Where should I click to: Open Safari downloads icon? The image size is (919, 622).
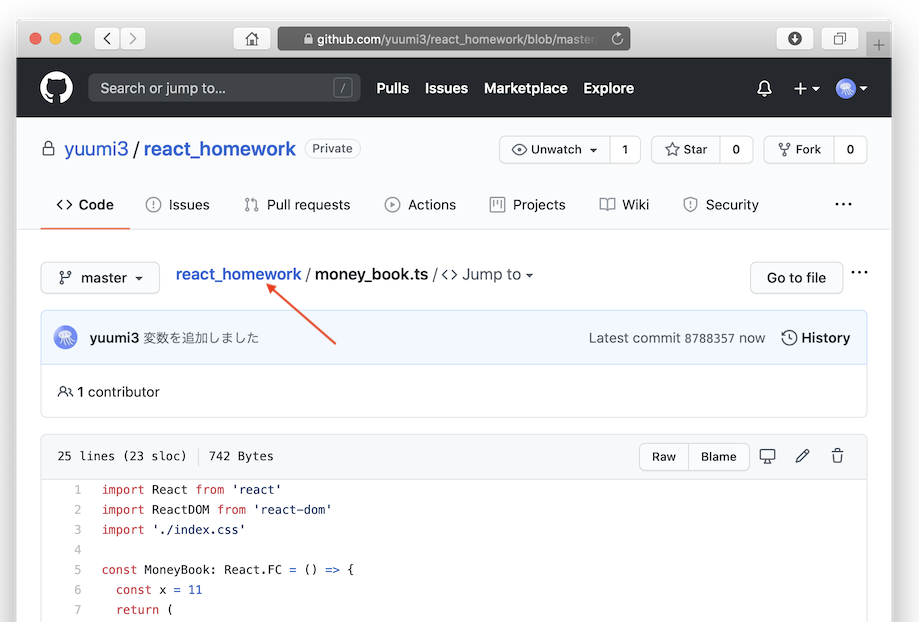[795, 39]
